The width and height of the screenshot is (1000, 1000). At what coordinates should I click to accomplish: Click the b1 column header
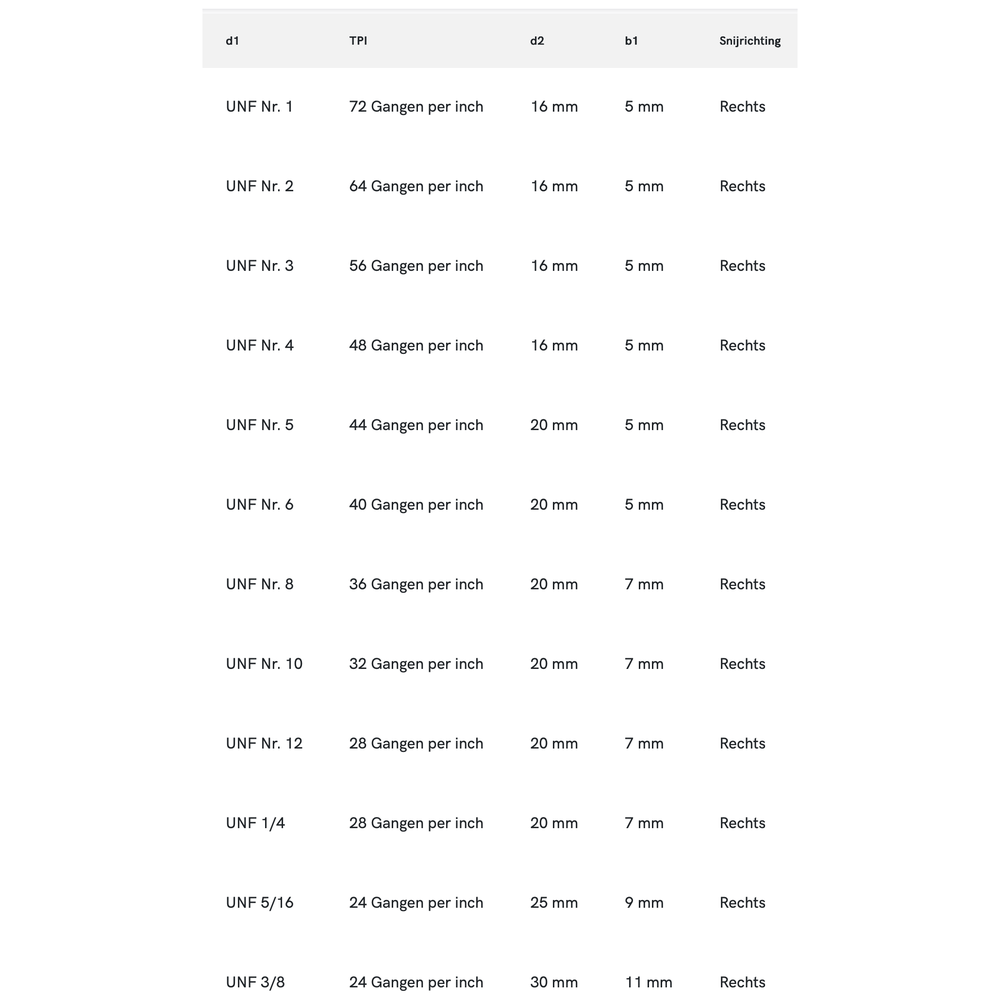pos(631,41)
